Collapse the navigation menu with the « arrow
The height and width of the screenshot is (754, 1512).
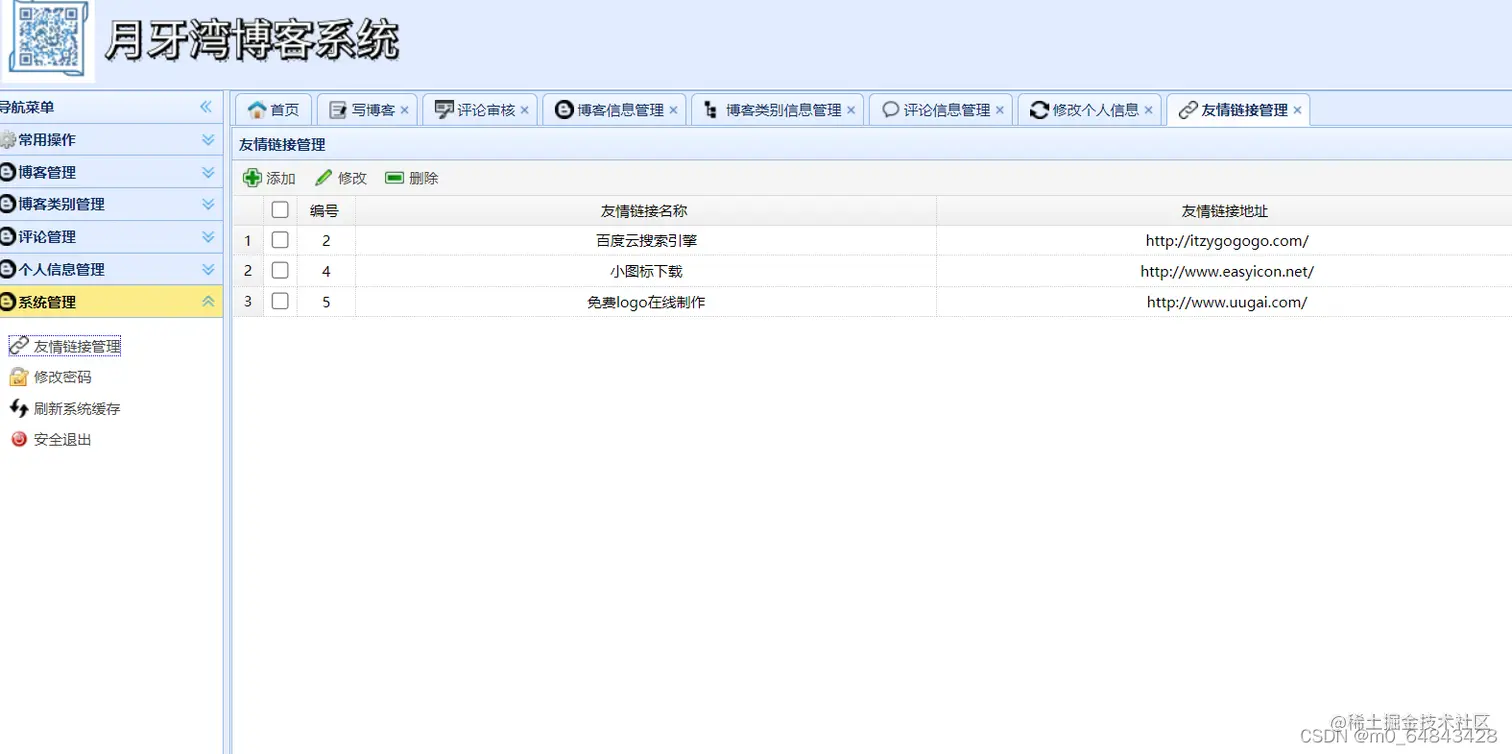coord(207,107)
